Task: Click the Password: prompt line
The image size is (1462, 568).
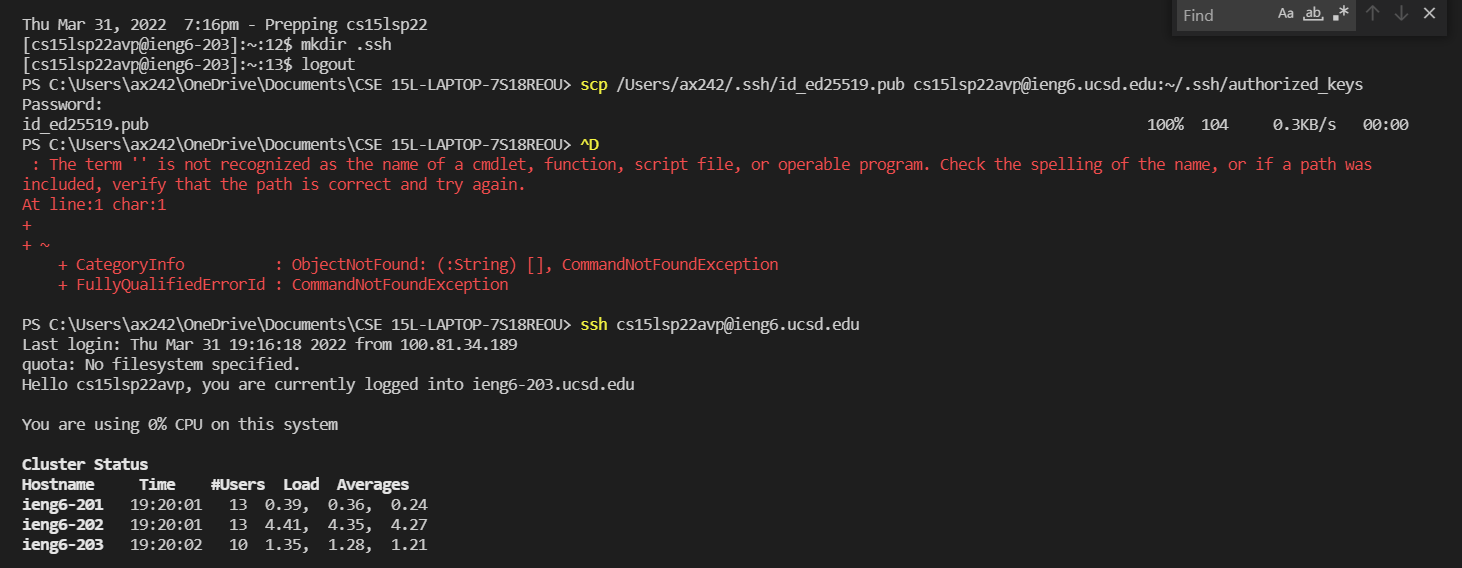Action: 61,105
